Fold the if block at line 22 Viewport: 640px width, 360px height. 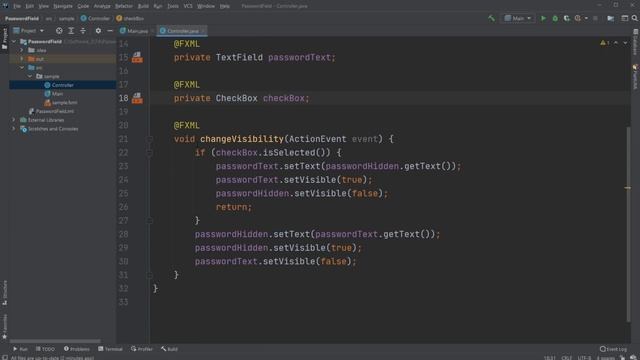149,153
